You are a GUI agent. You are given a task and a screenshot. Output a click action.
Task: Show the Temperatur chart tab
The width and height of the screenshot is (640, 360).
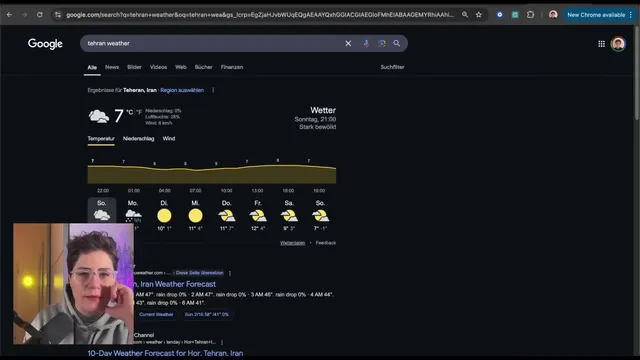pos(101,139)
